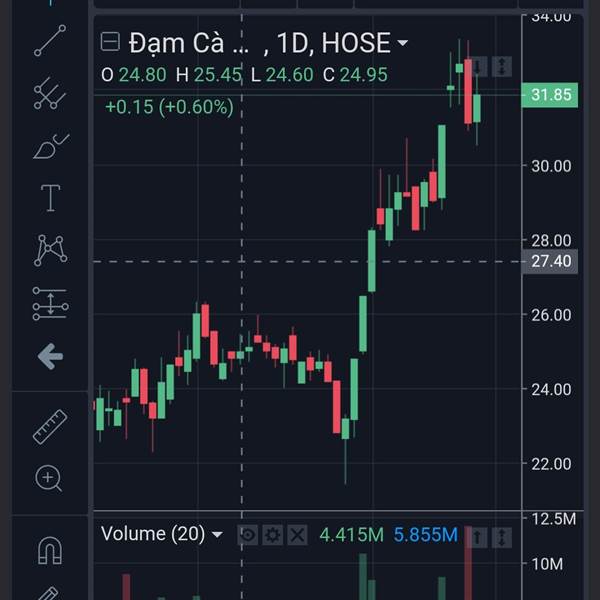Maximize the main price pane
This screenshot has width=600, height=600.
click(502, 67)
